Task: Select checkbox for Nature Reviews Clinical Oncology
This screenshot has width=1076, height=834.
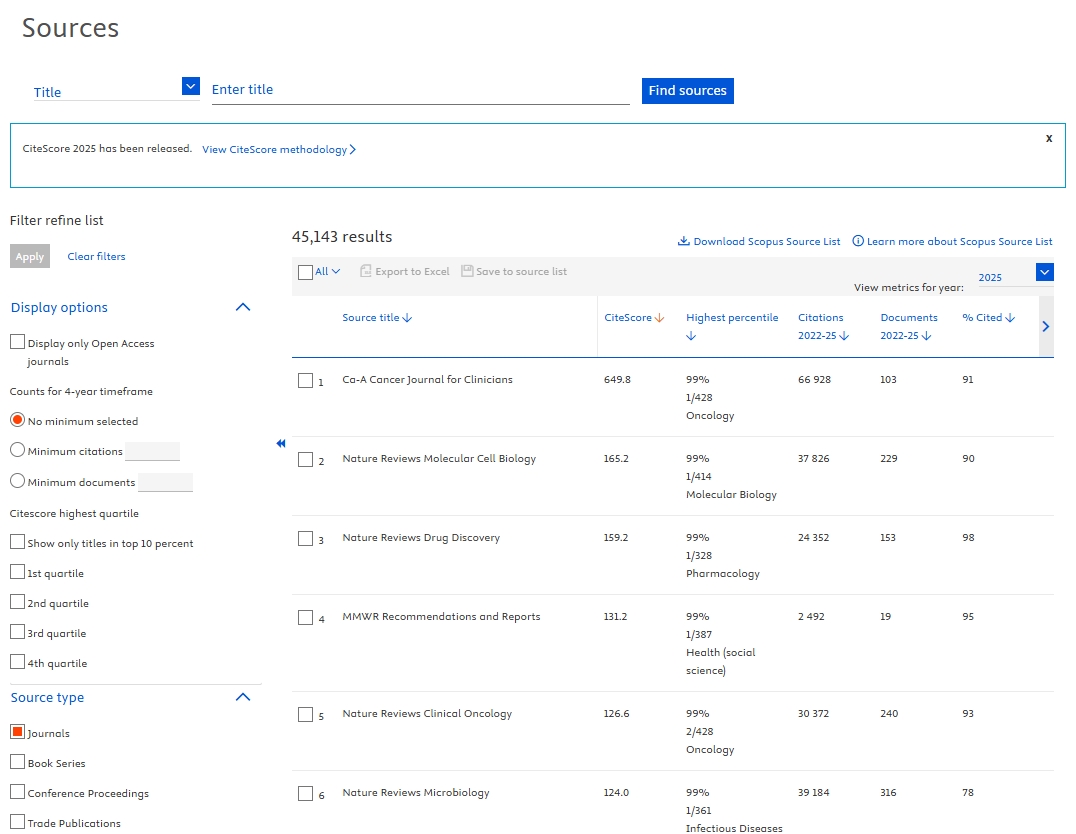Action: [x=305, y=715]
